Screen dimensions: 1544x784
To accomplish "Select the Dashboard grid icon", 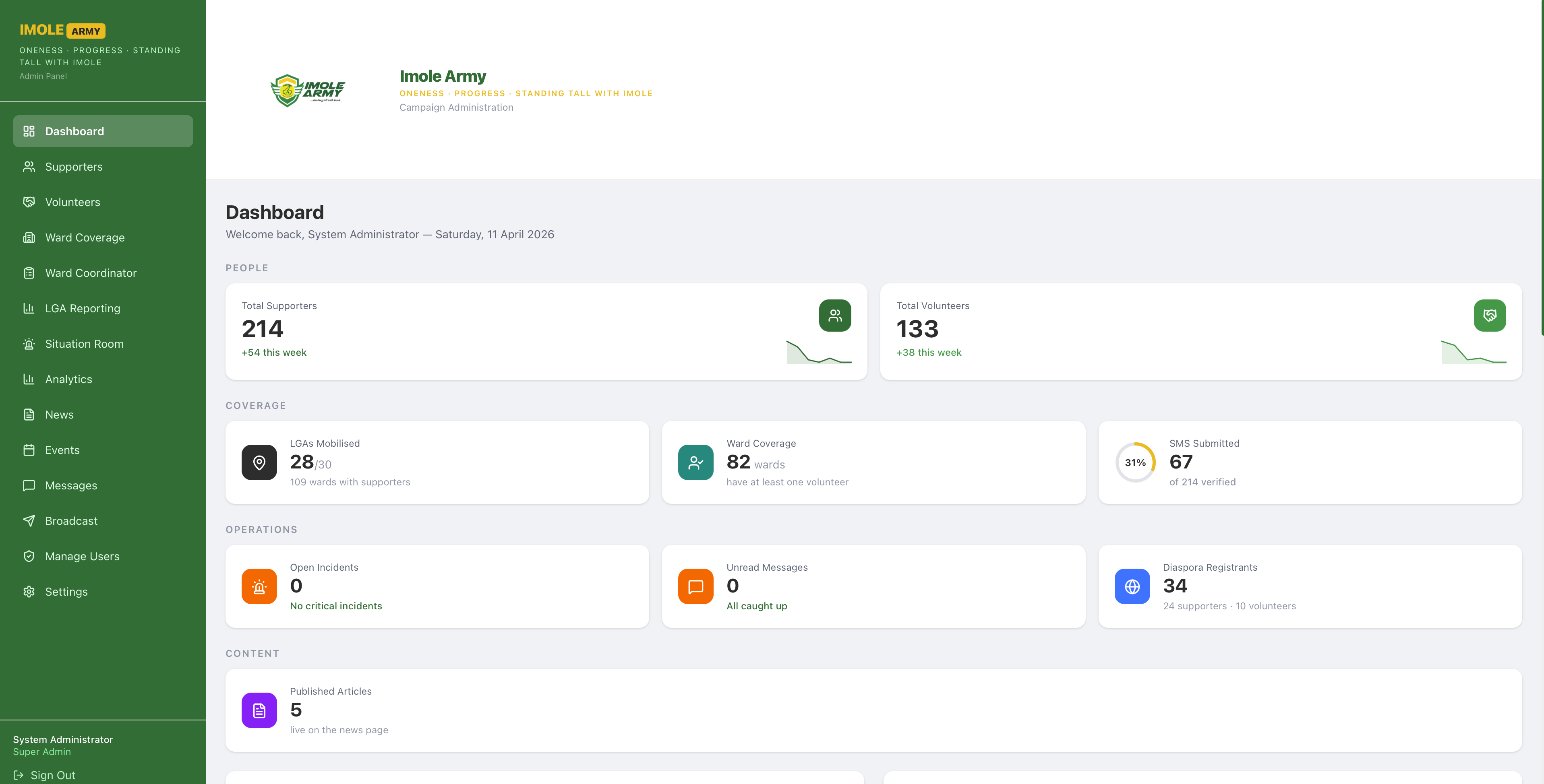I will point(29,130).
